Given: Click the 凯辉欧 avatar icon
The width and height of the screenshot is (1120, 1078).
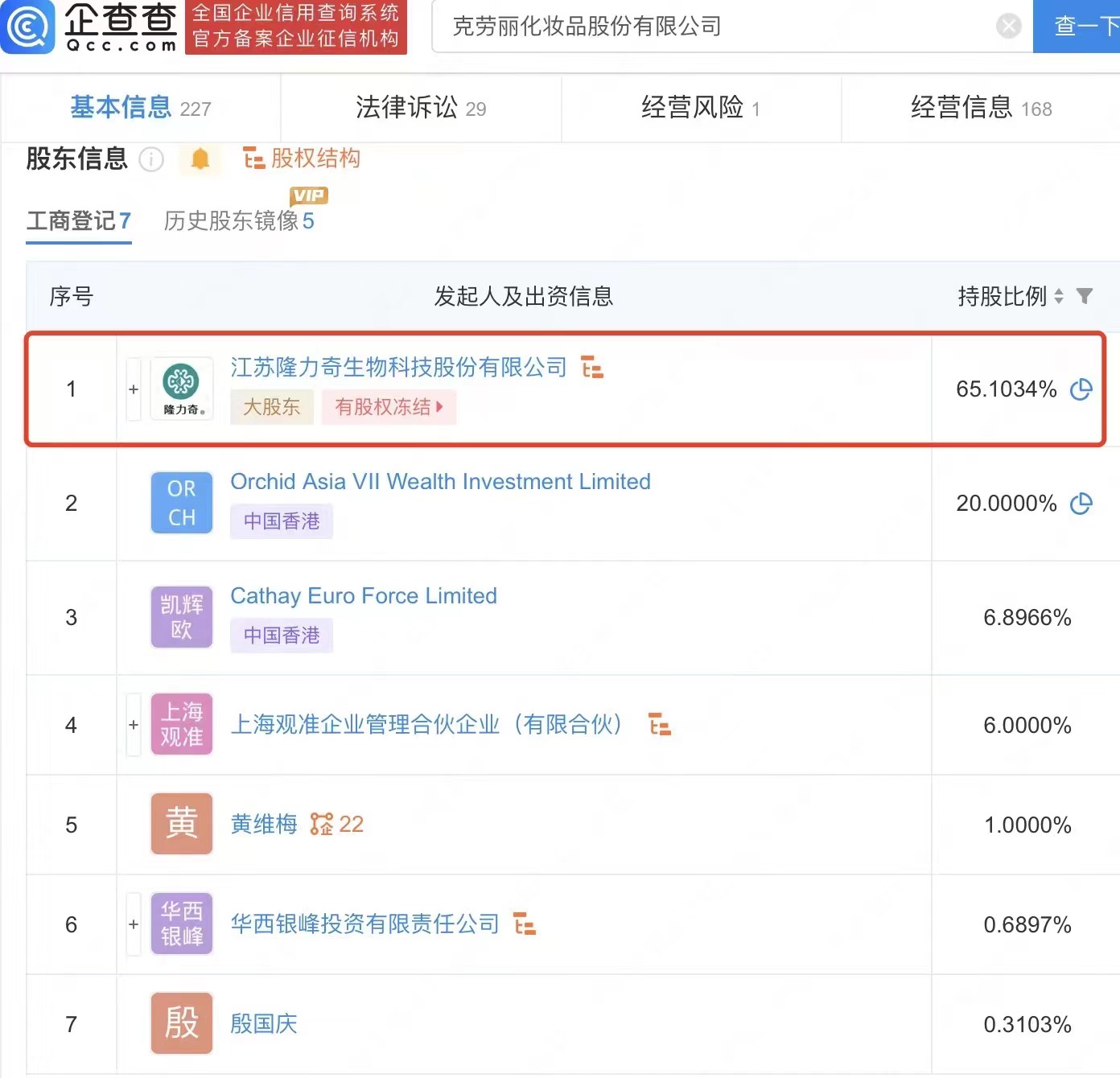Looking at the screenshot, I should pyautogui.click(x=182, y=617).
